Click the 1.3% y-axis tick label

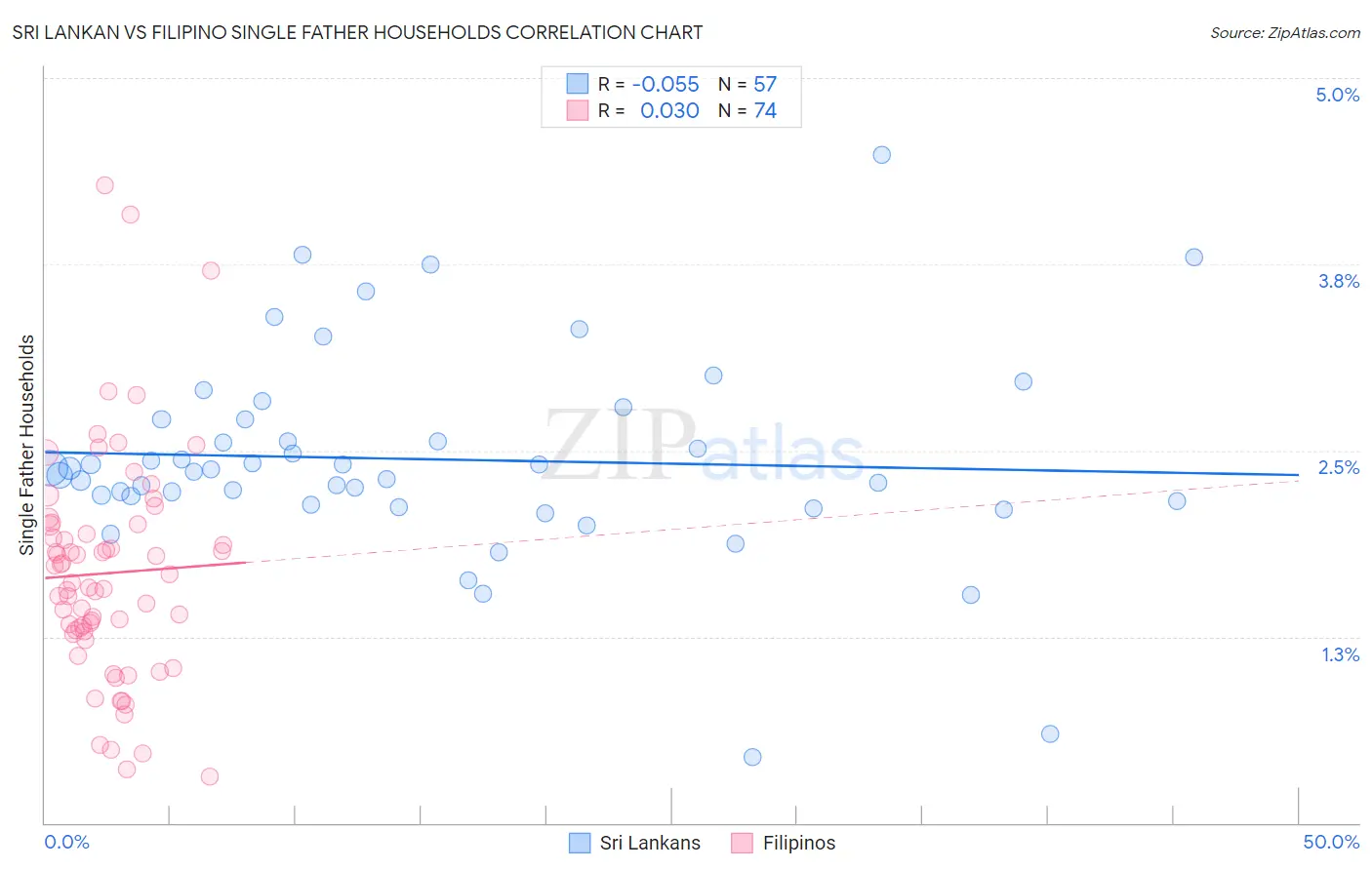(1340, 654)
